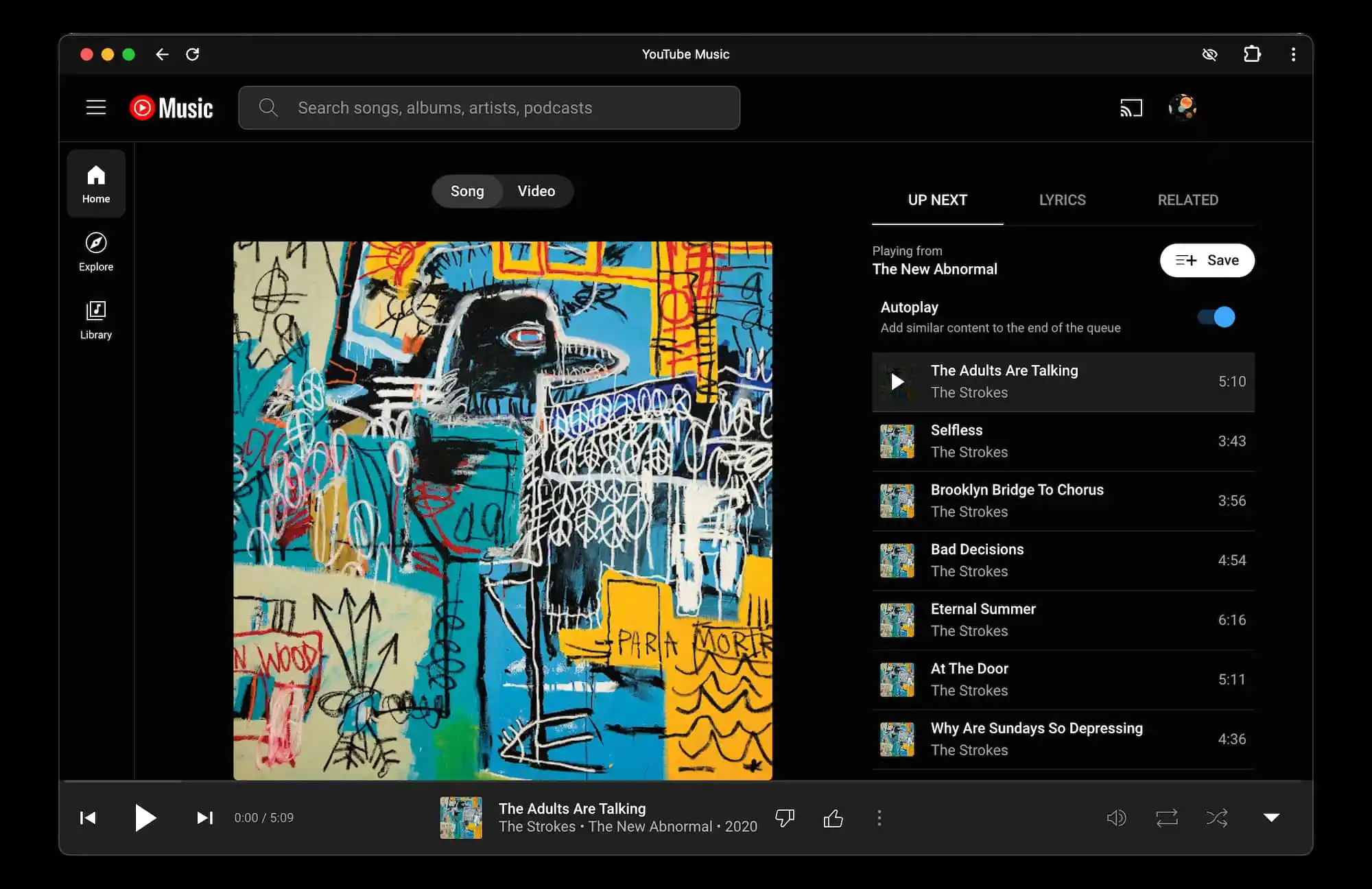
Task: Open the hamburger guide menu
Action: tap(96, 108)
